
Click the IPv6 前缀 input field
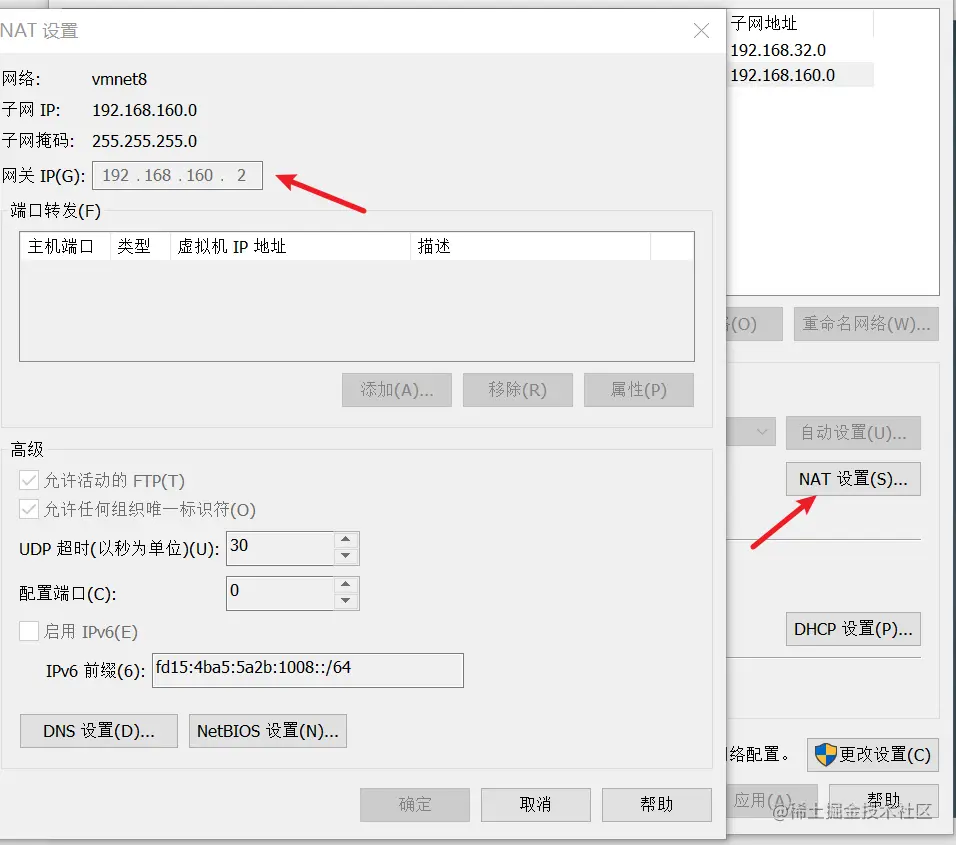point(308,670)
